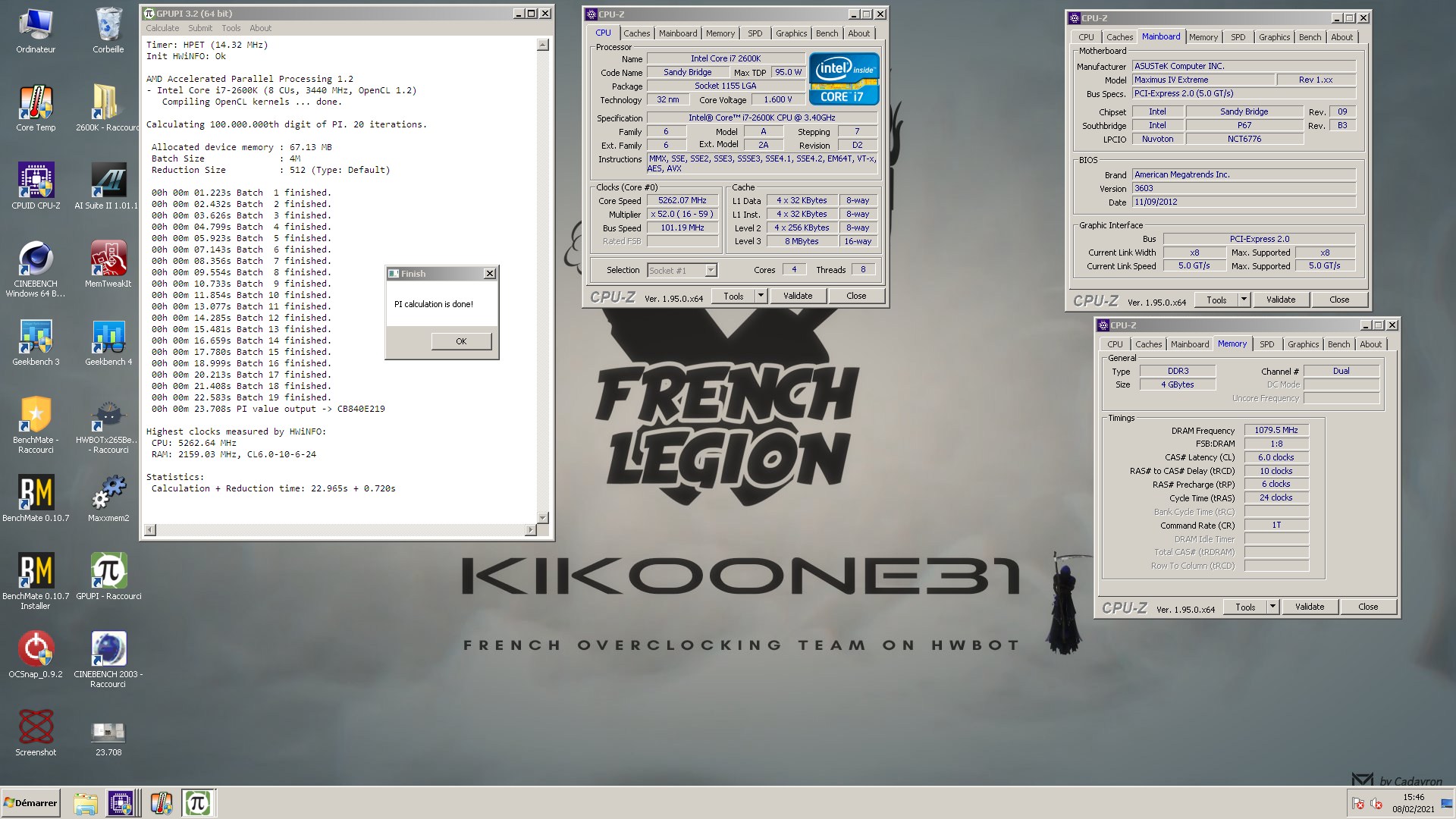This screenshot has height=819, width=1456.
Task: Open HWBOTx265Benchmark shortcut icon
Action: [108, 425]
